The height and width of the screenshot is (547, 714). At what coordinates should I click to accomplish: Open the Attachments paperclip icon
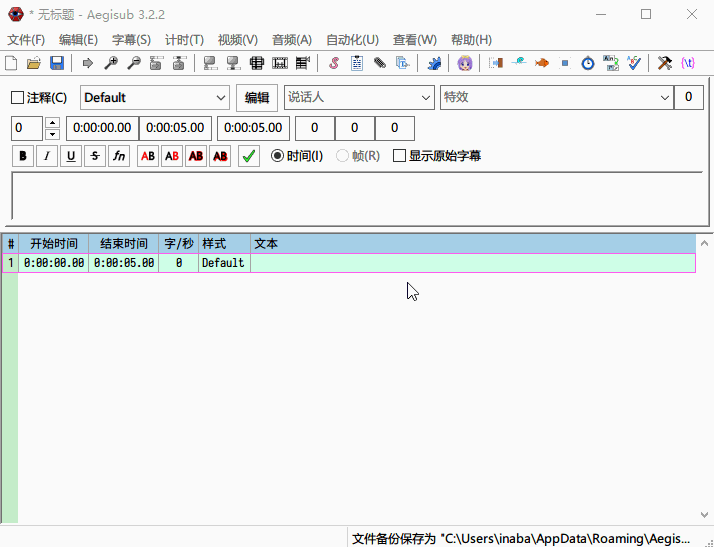tap(380, 63)
